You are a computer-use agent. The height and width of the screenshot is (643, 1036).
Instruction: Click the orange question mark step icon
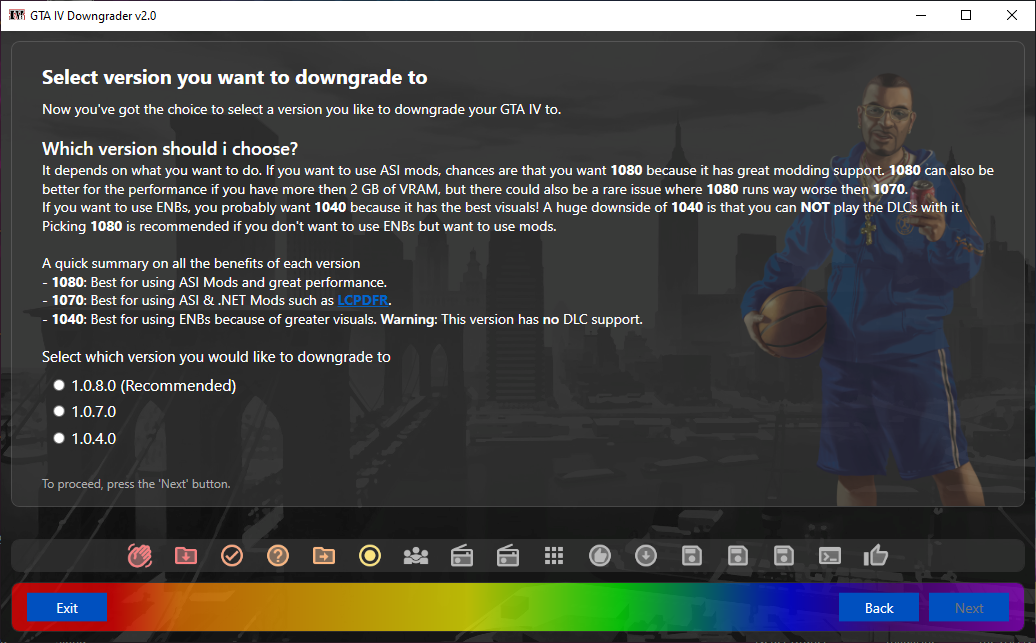[x=278, y=556]
